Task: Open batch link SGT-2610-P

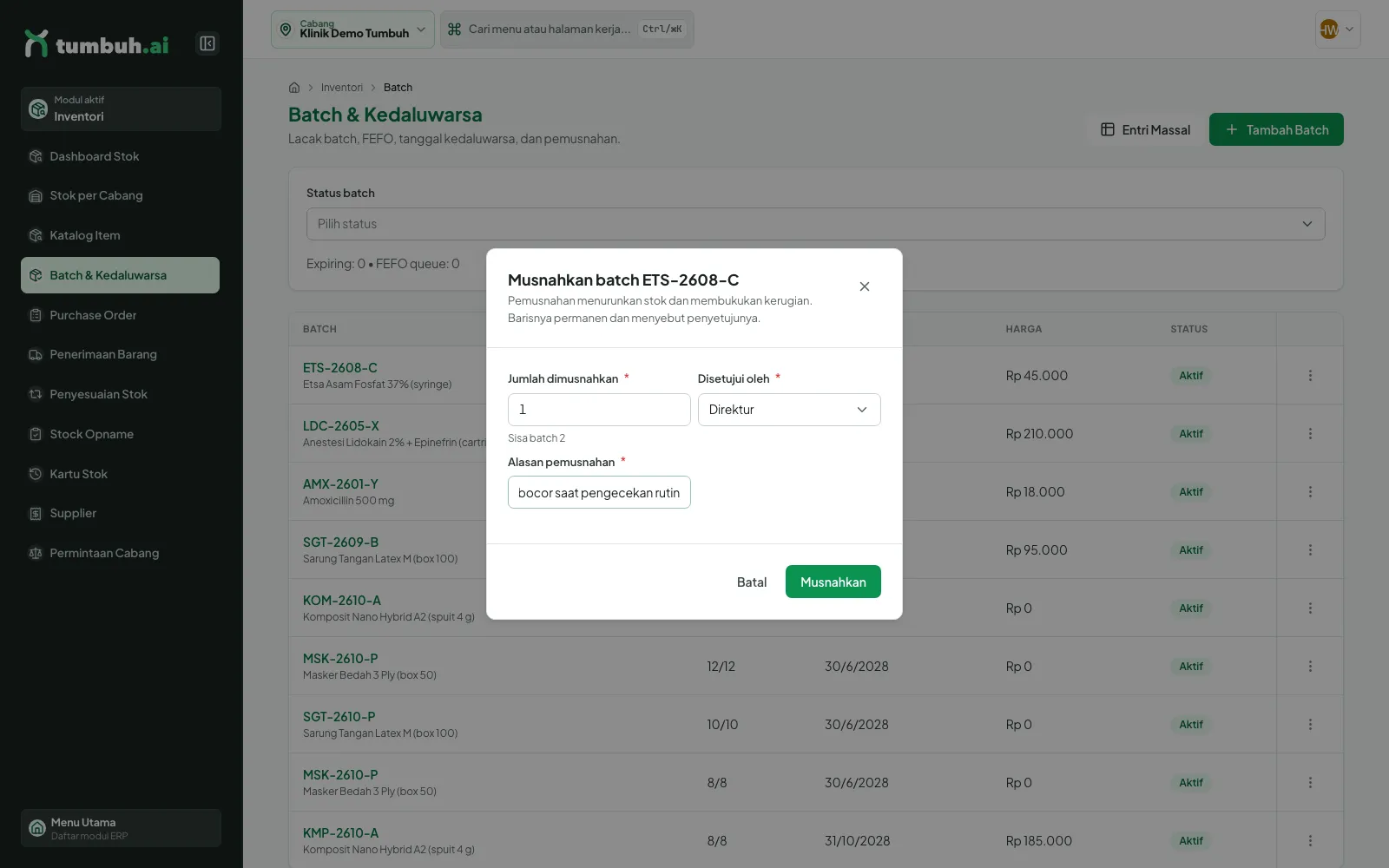Action: [x=339, y=717]
